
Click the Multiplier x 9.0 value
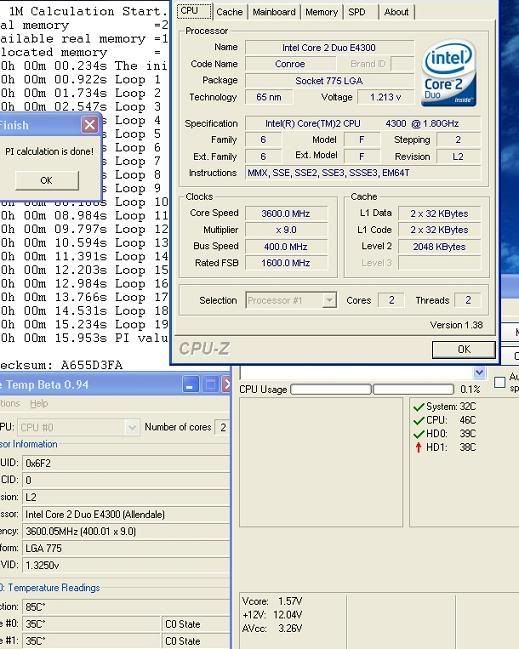(x=286, y=230)
